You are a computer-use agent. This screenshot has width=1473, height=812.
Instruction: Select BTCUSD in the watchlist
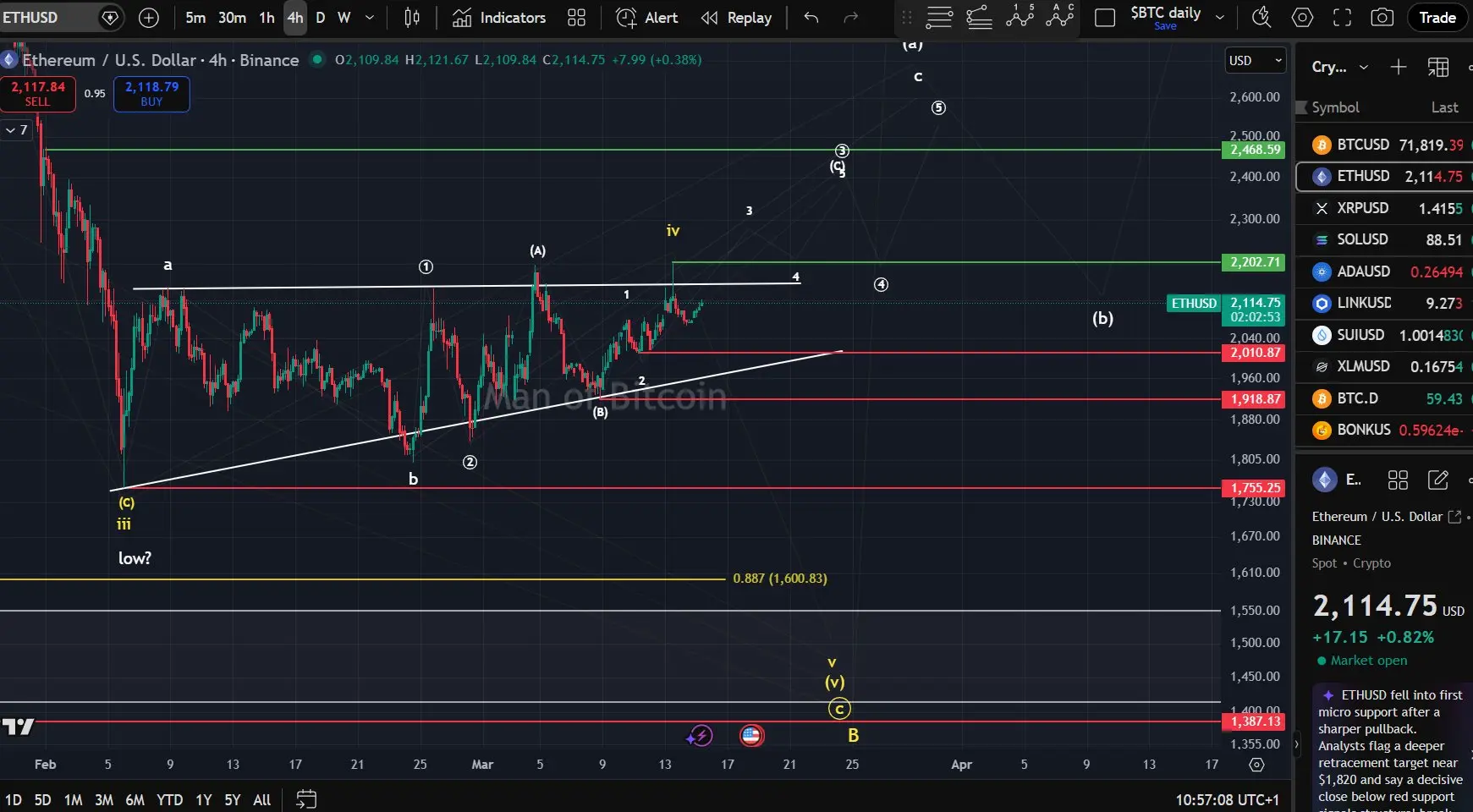tap(1384, 145)
